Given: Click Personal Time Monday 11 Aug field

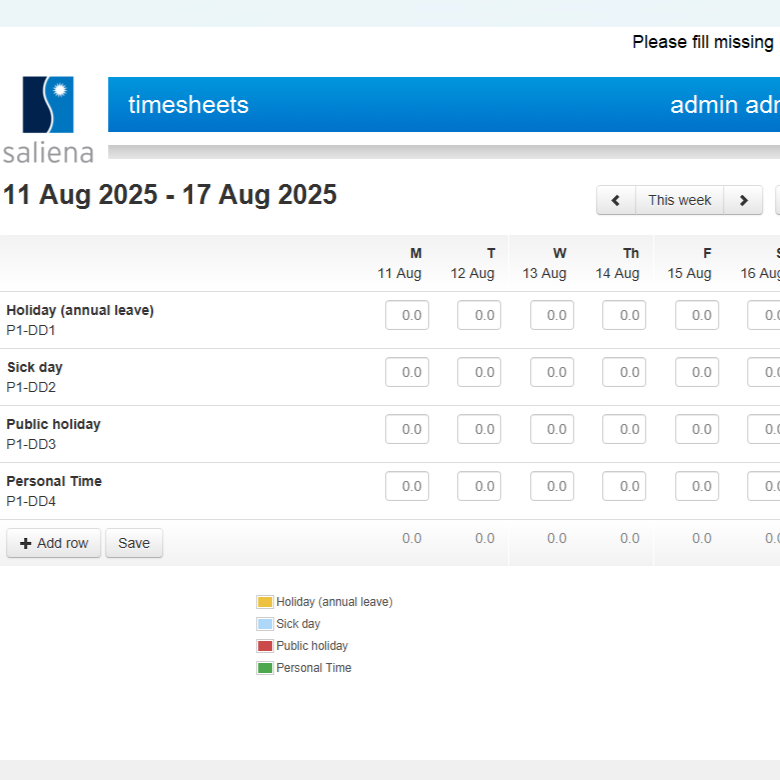Looking at the screenshot, I should [x=407, y=486].
